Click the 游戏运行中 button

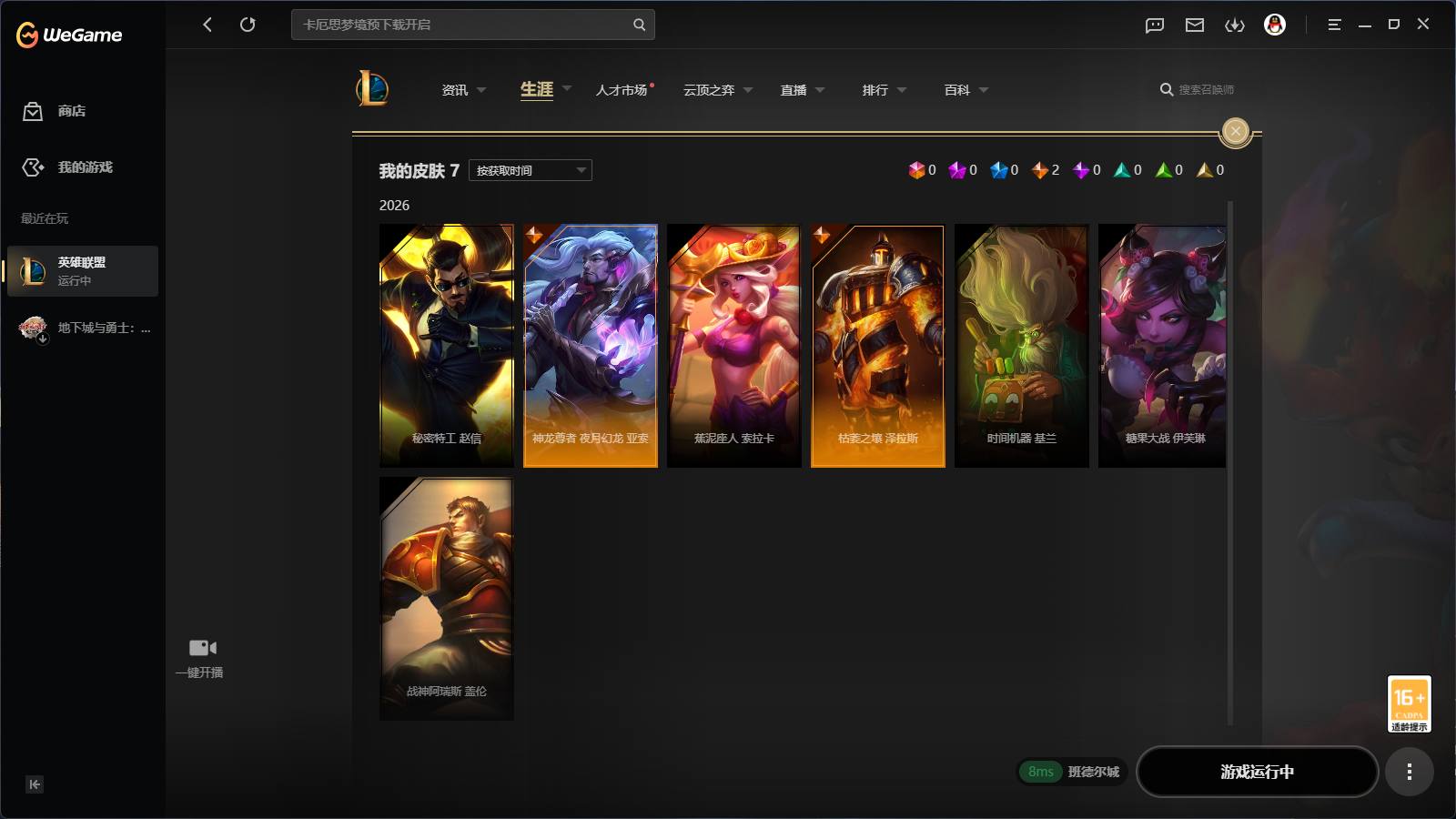1258,772
